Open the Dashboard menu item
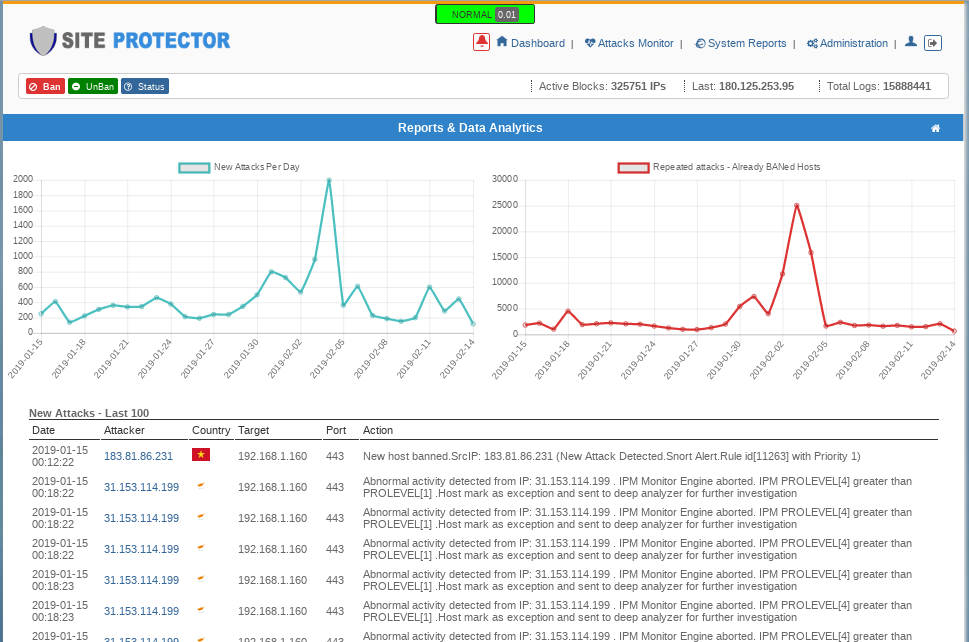Screen dimensions: 969x642 [531, 43]
